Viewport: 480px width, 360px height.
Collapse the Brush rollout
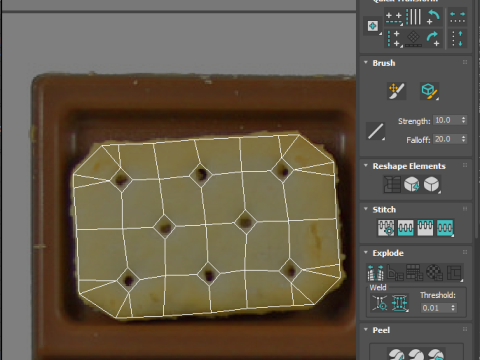[x=366, y=63]
